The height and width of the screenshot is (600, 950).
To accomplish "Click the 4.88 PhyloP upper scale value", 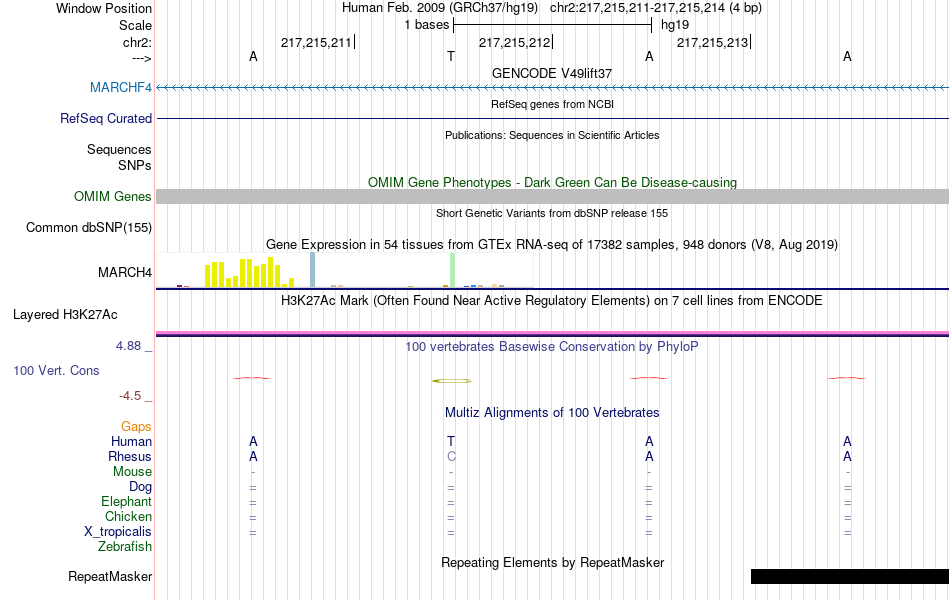I will [128, 345].
